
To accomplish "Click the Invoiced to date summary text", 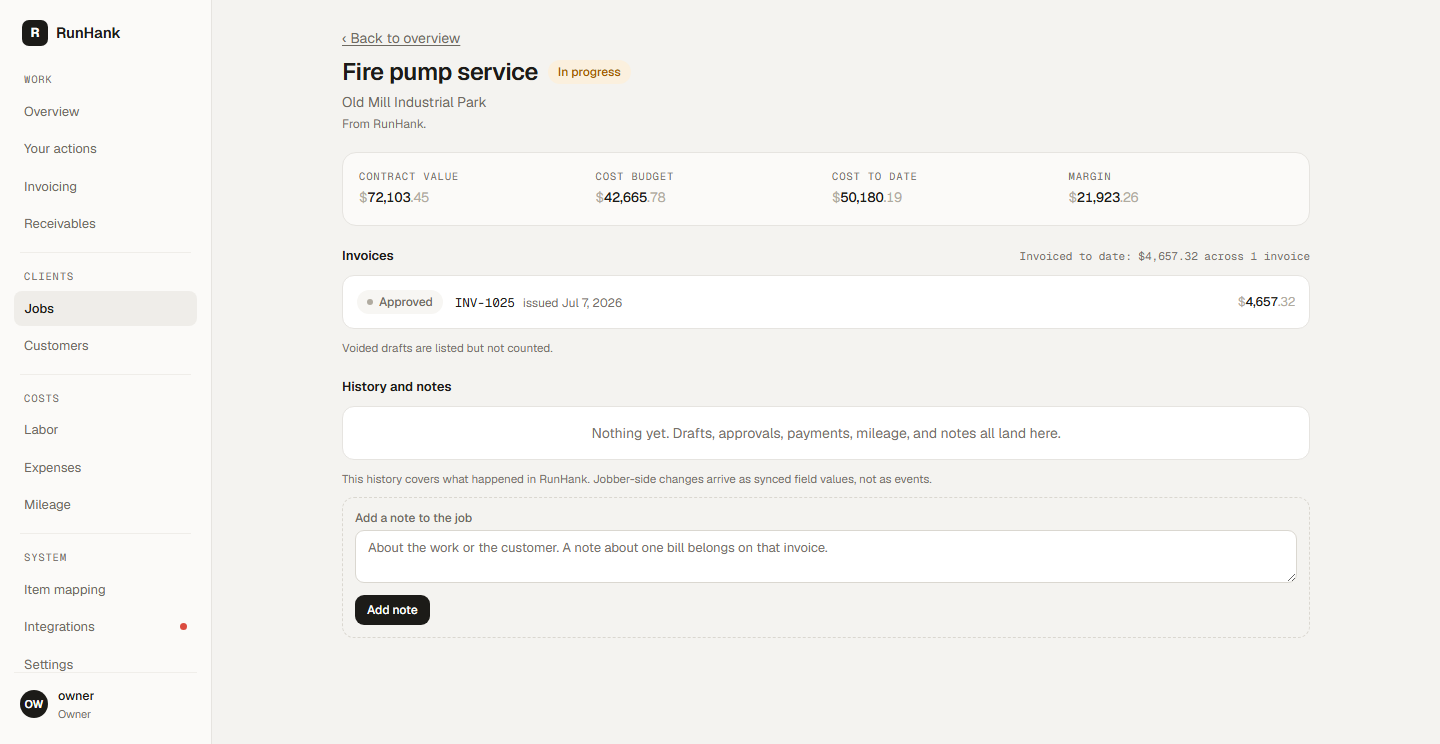I will tap(1164, 256).
